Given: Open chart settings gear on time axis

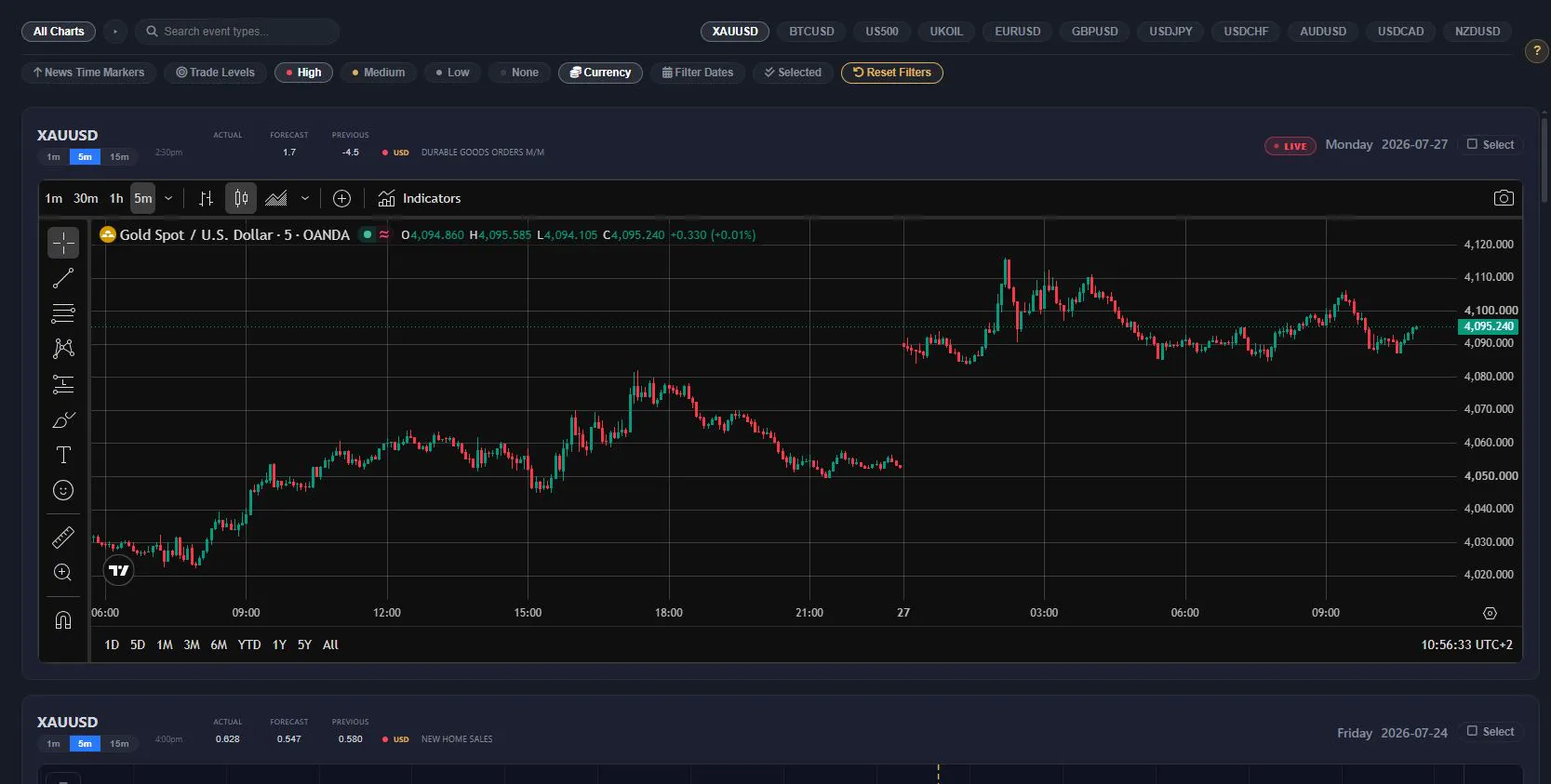Looking at the screenshot, I should pyautogui.click(x=1490, y=613).
